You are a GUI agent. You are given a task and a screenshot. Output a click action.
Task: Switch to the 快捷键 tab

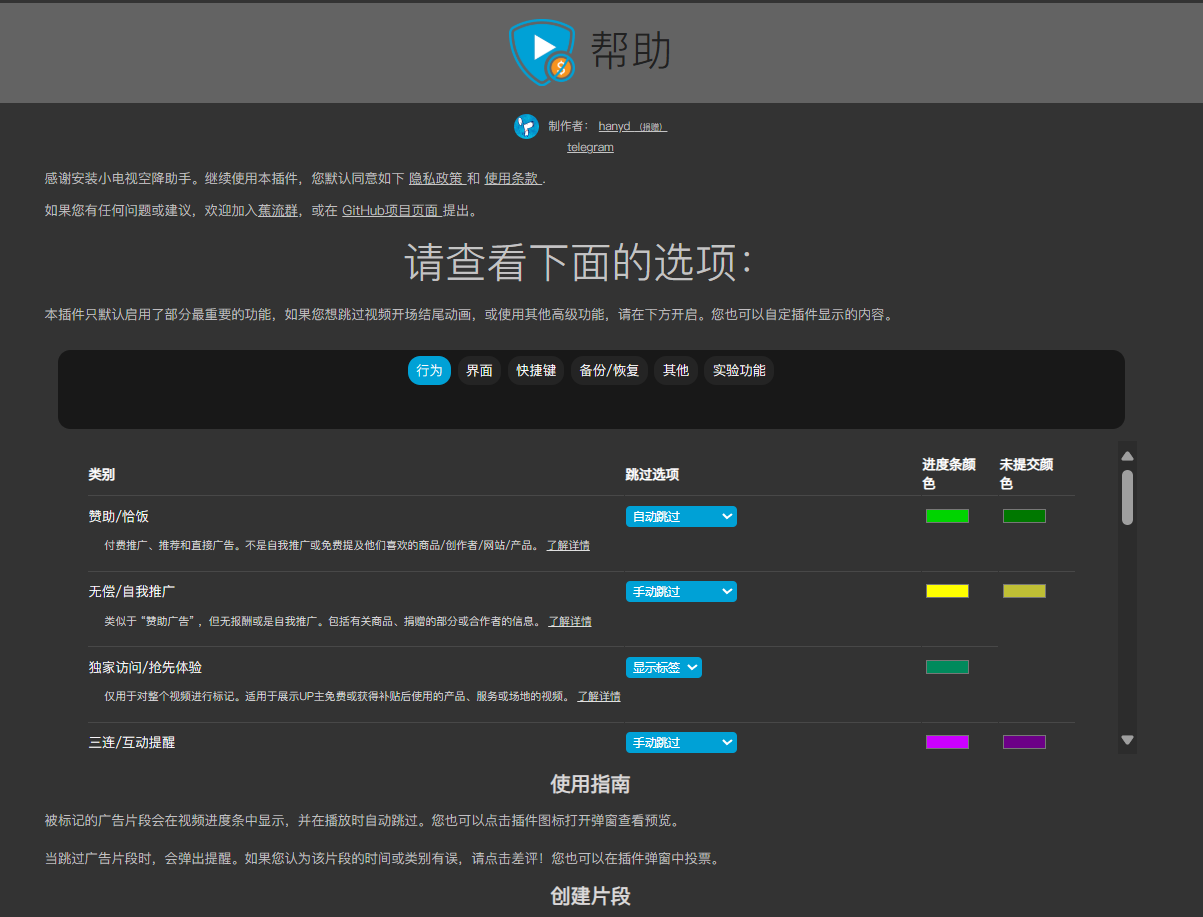[535, 370]
